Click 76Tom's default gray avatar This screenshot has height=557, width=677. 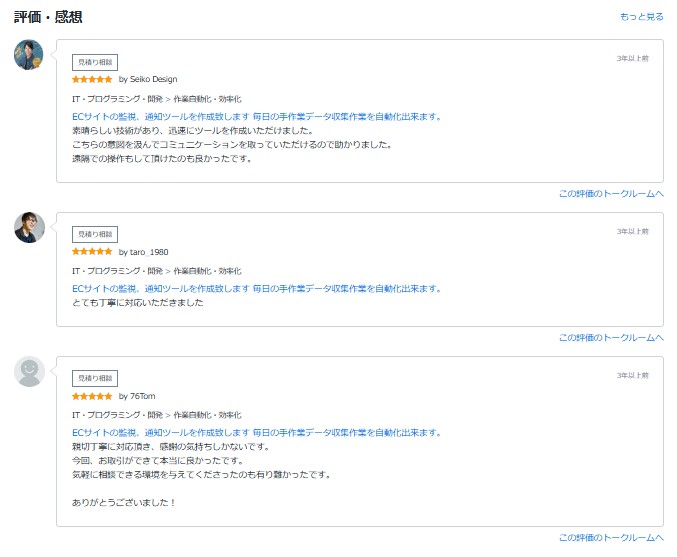[29, 371]
